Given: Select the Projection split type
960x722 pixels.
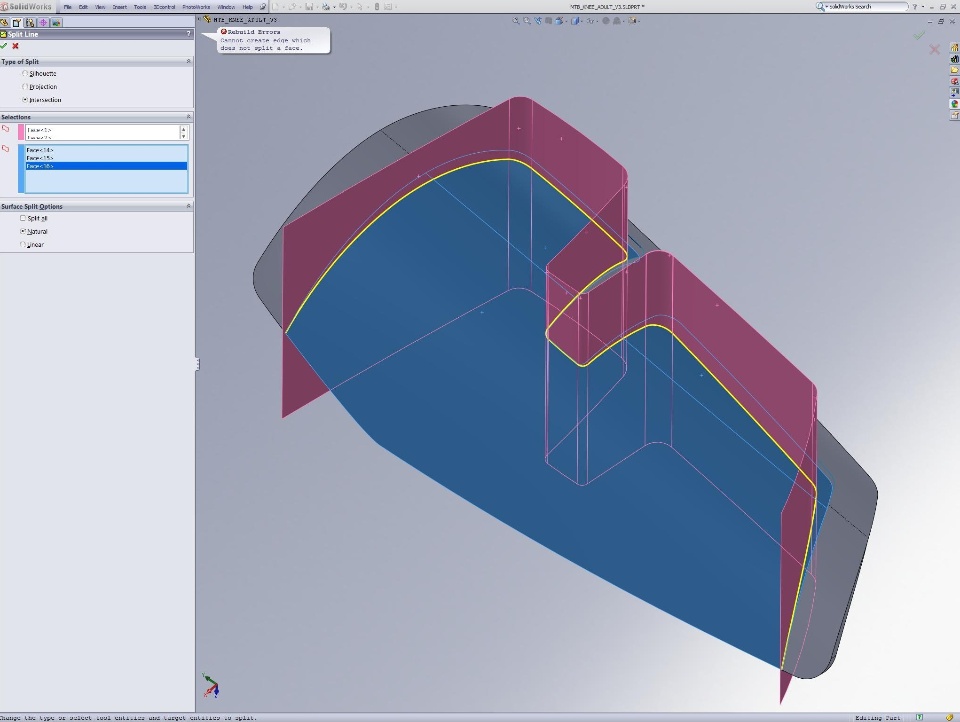Looking at the screenshot, I should [25, 87].
